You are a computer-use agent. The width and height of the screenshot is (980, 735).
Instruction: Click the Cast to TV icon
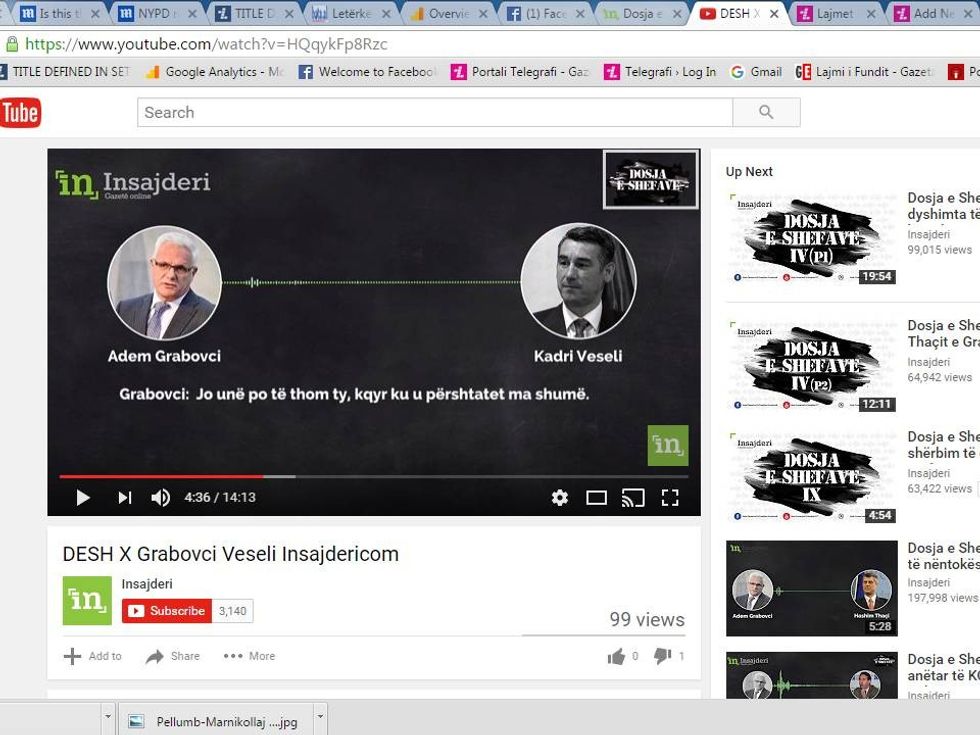coord(633,497)
